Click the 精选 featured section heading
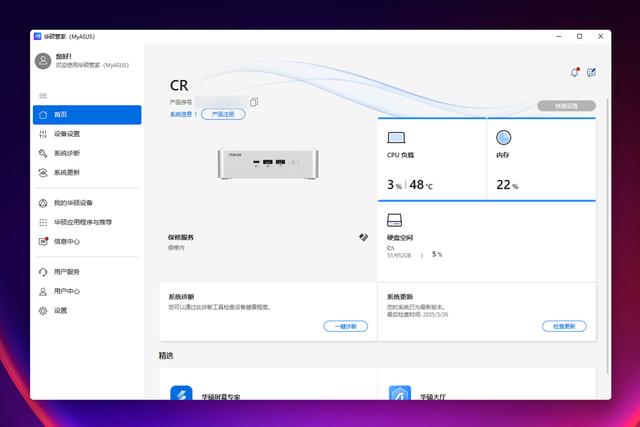The image size is (640, 427). (x=166, y=356)
